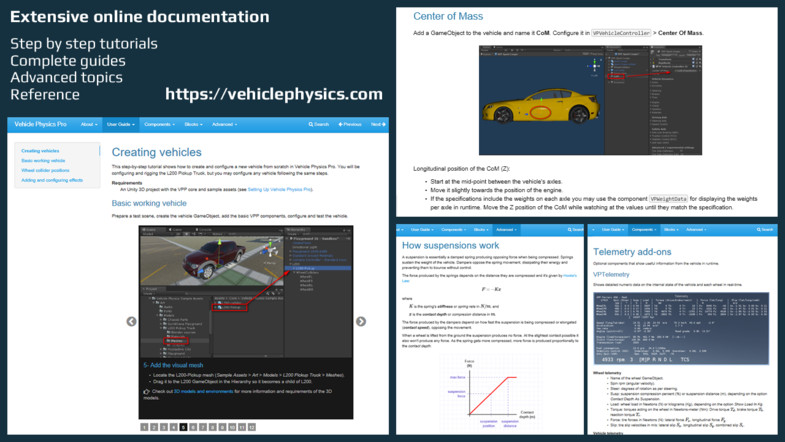The image size is (785, 442).
Task: Select 'Wheel collider positions' in sidebar
Action: tap(45, 170)
